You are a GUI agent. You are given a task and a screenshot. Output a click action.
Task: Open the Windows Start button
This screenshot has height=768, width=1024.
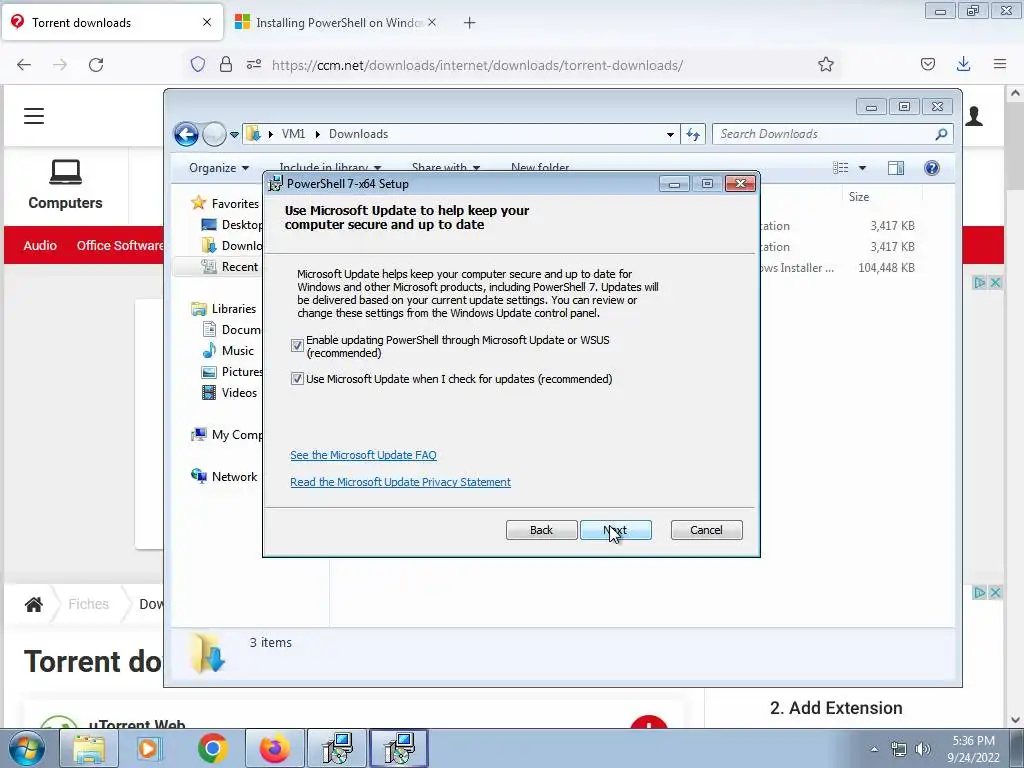click(27, 749)
